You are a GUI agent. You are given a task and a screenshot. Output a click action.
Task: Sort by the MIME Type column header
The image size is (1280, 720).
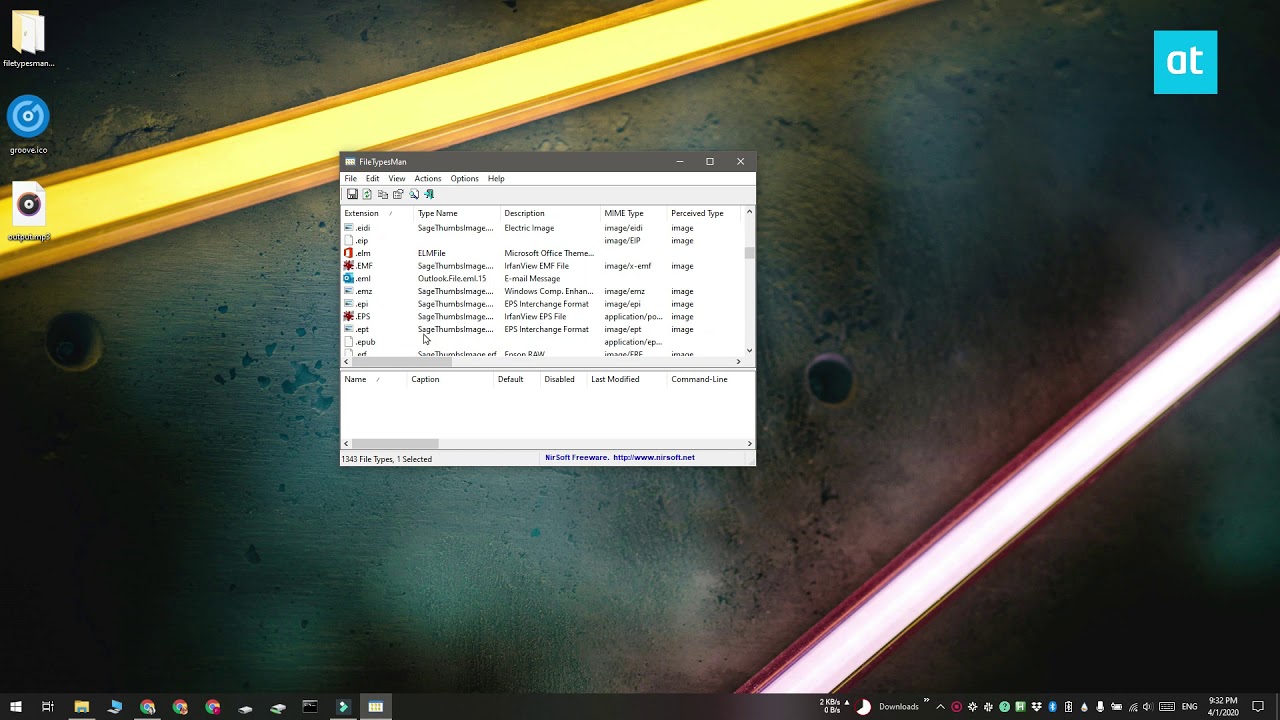point(634,213)
